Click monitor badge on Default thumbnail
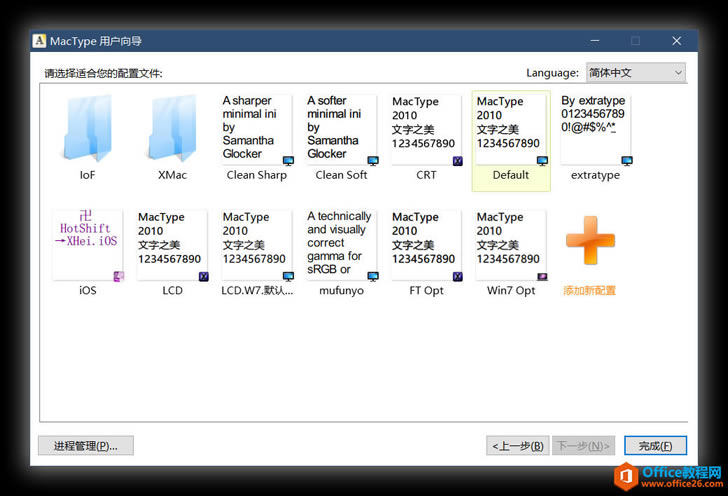The image size is (728, 496). 542,161
